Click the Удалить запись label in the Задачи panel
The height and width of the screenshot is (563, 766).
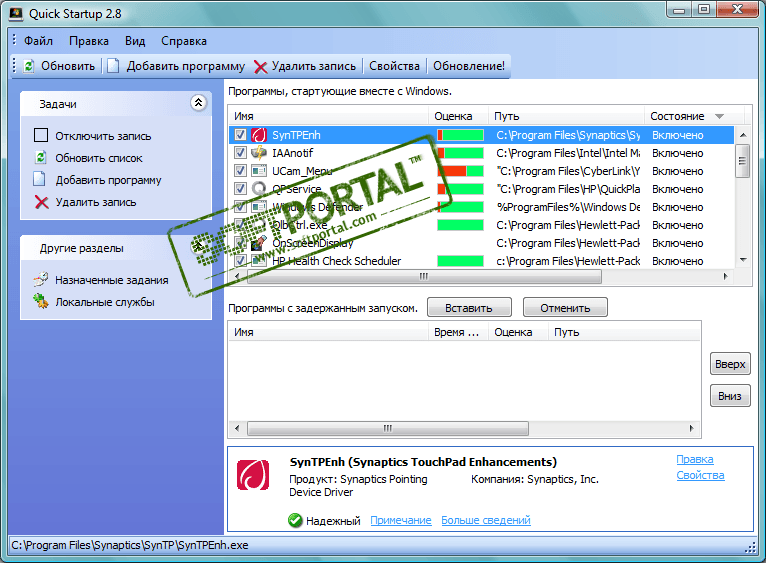coord(96,202)
